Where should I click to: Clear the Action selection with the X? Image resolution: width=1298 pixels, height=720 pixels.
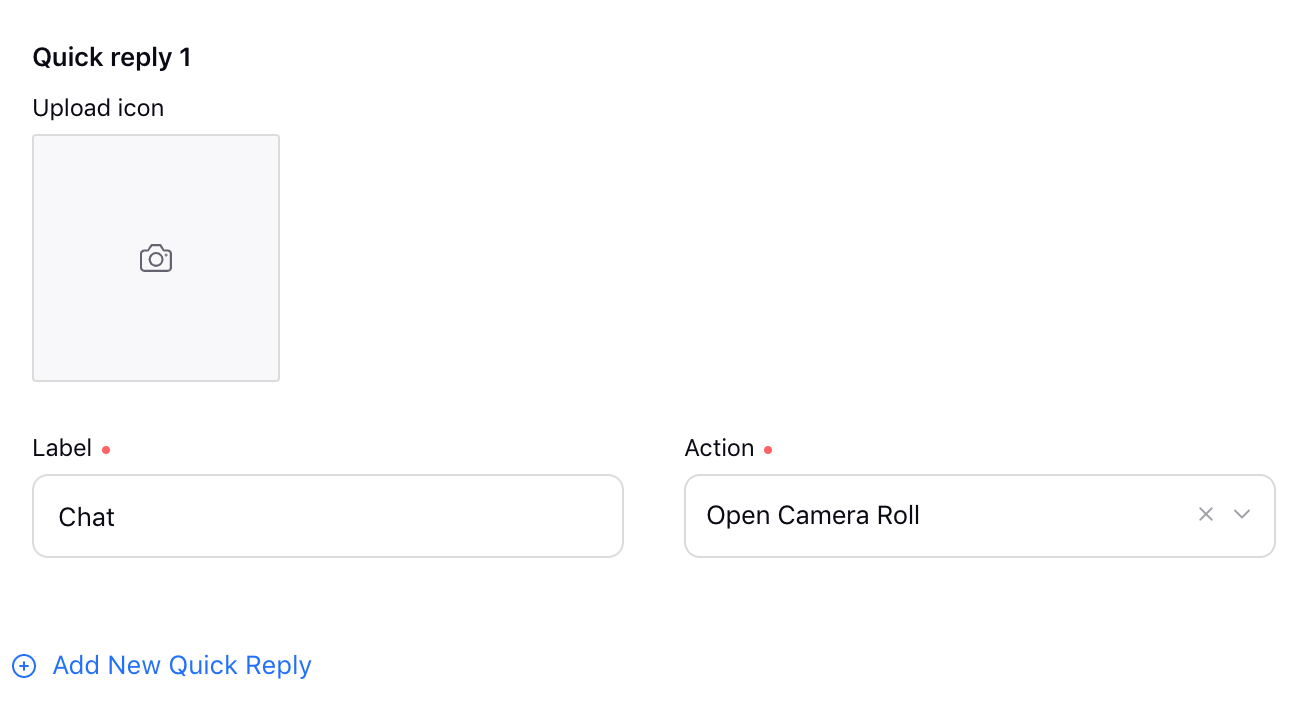(x=1206, y=514)
